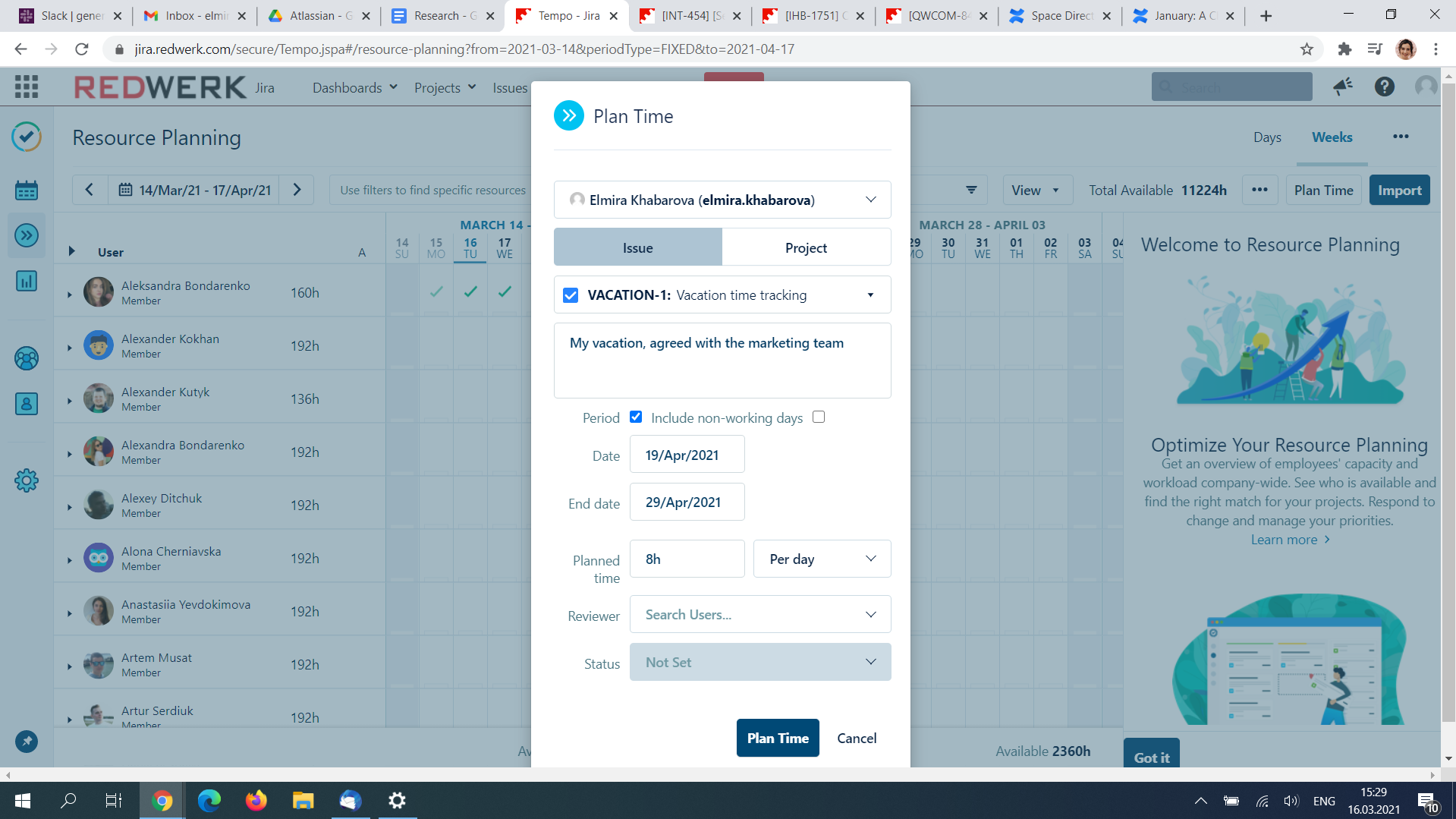Click the pin sidebar icon at bottom
This screenshot has width=1456, height=819.
27,742
